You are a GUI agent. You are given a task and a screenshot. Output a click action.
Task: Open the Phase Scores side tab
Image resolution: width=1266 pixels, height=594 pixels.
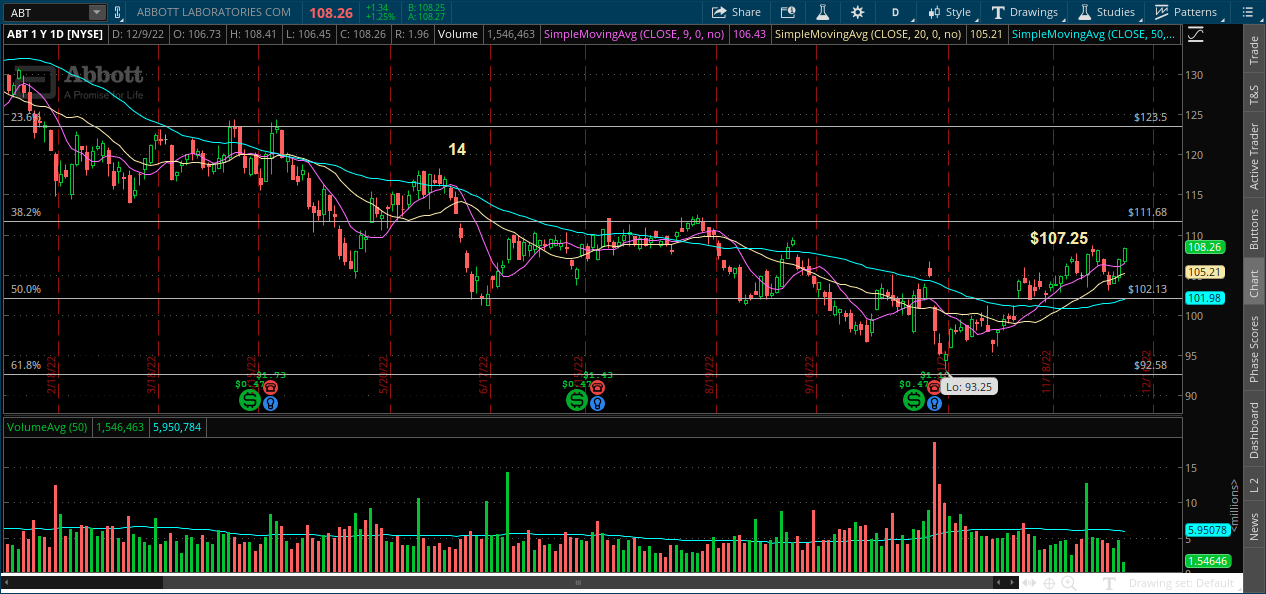tap(1253, 349)
